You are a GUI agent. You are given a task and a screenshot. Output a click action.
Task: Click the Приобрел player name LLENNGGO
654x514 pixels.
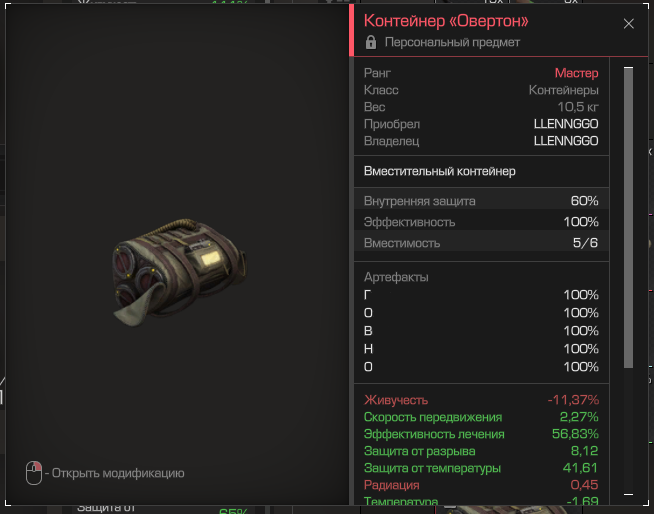pyautogui.click(x=566, y=124)
